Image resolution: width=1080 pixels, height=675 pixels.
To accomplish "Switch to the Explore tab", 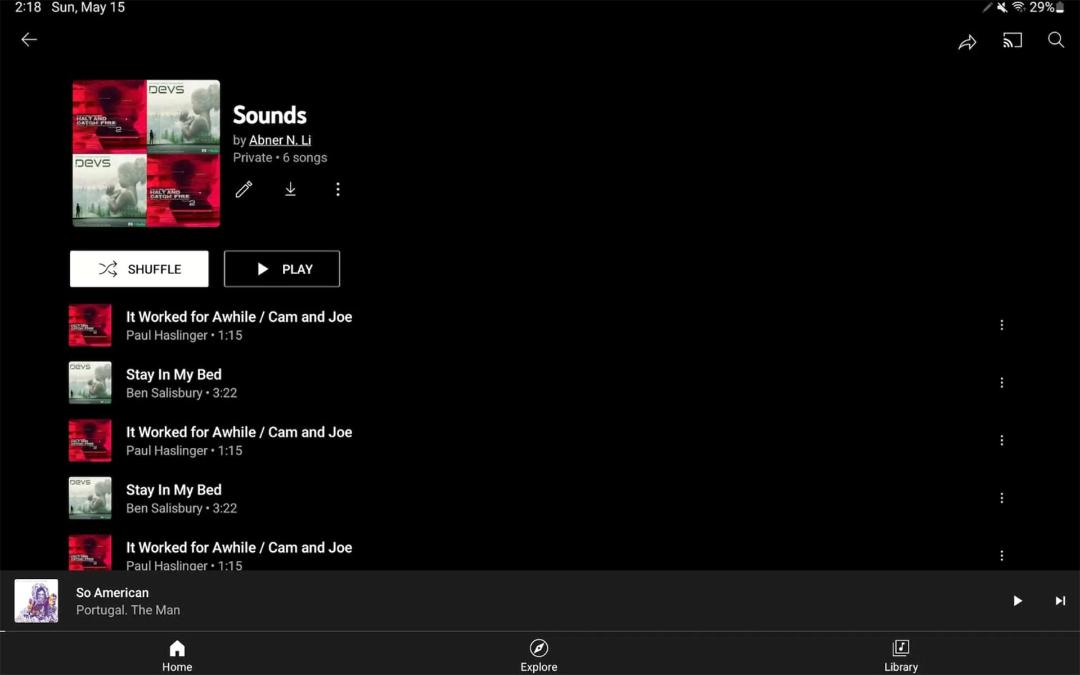I will 539,655.
